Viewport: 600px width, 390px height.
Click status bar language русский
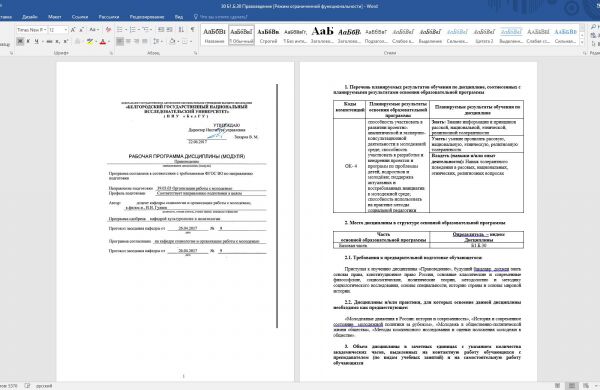pyautogui.click(x=44, y=386)
